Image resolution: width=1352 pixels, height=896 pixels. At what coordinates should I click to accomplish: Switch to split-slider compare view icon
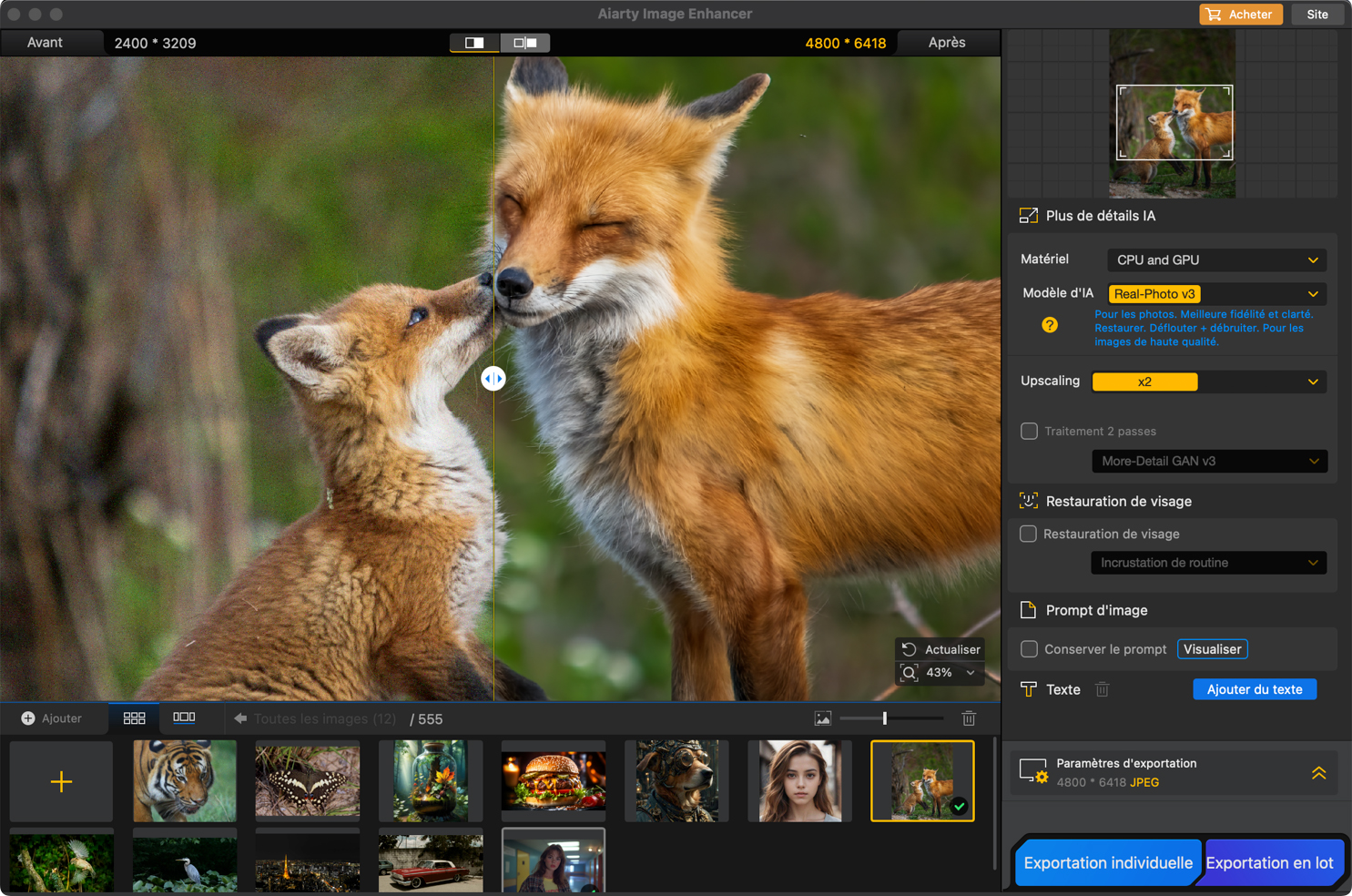tap(474, 43)
